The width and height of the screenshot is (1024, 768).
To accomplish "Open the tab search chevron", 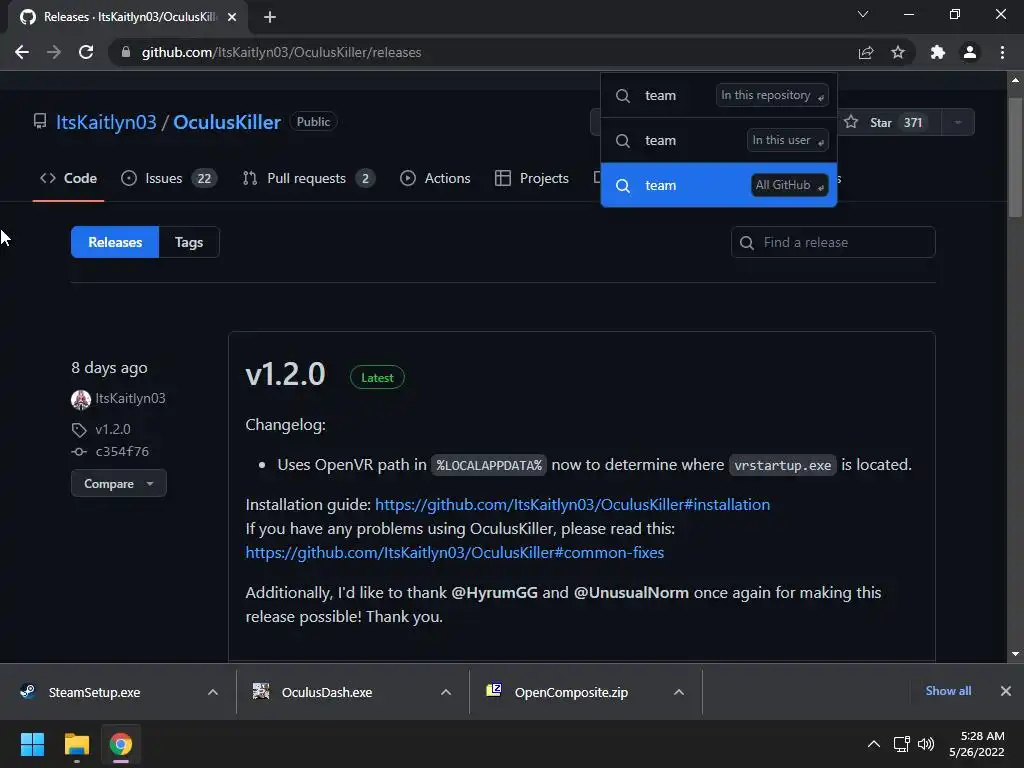I will click(x=863, y=14).
